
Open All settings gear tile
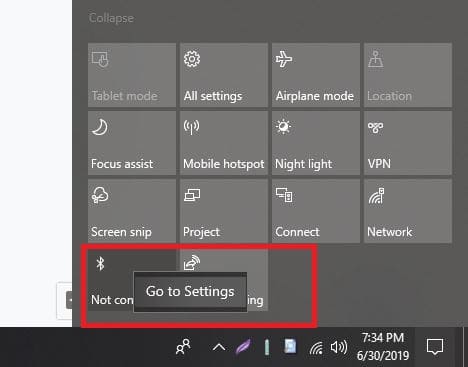click(x=224, y=75)
